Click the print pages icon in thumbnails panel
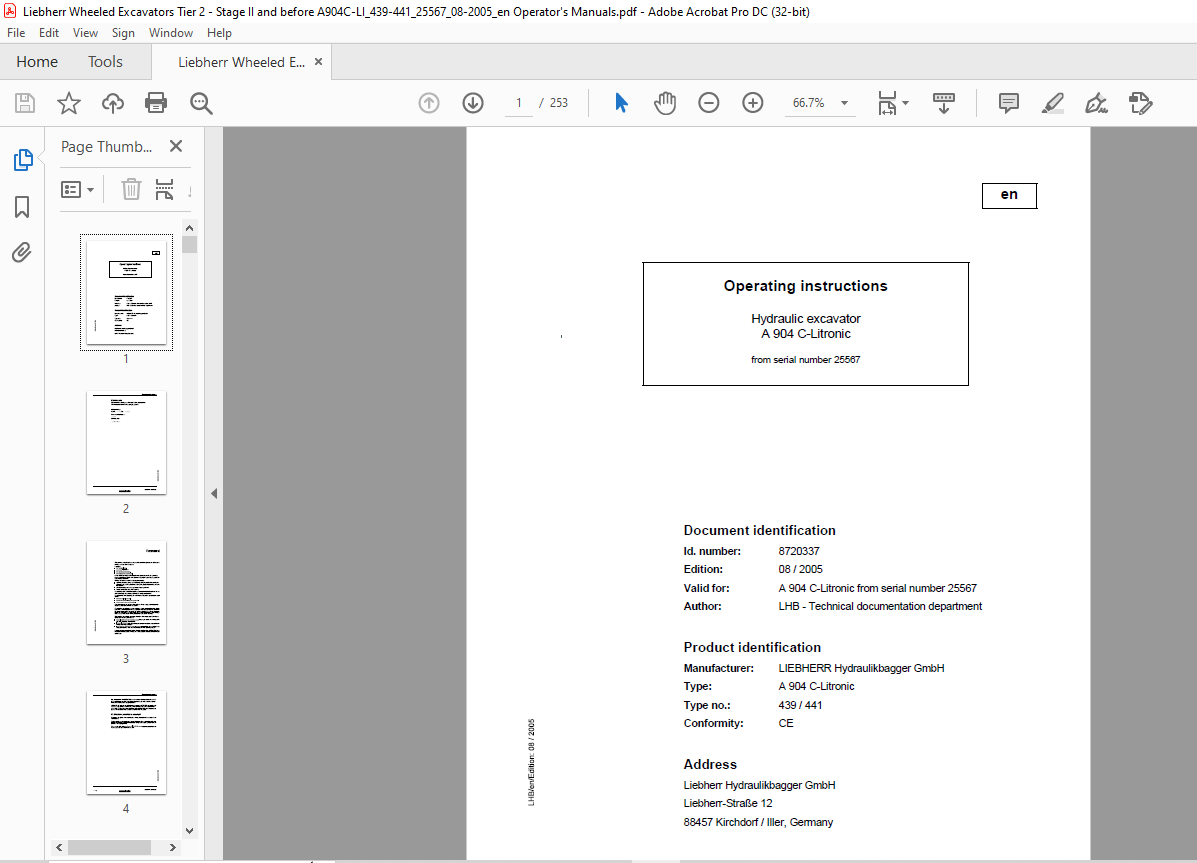The image size is (1197, 863). 164,189
